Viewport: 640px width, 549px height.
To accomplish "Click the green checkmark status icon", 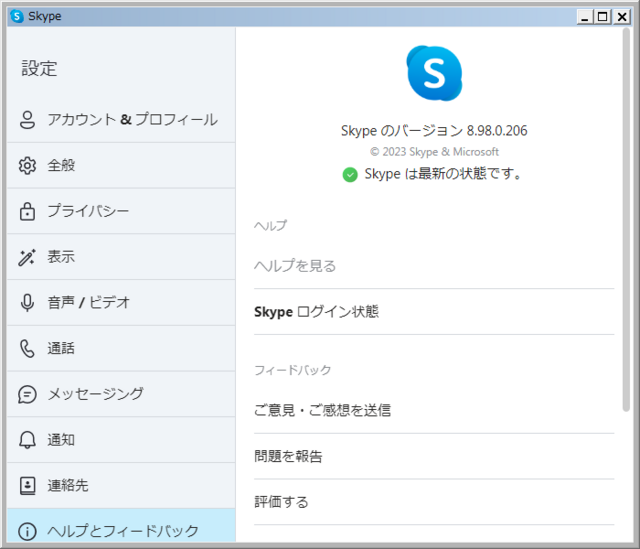I will (x=350, y=175).
